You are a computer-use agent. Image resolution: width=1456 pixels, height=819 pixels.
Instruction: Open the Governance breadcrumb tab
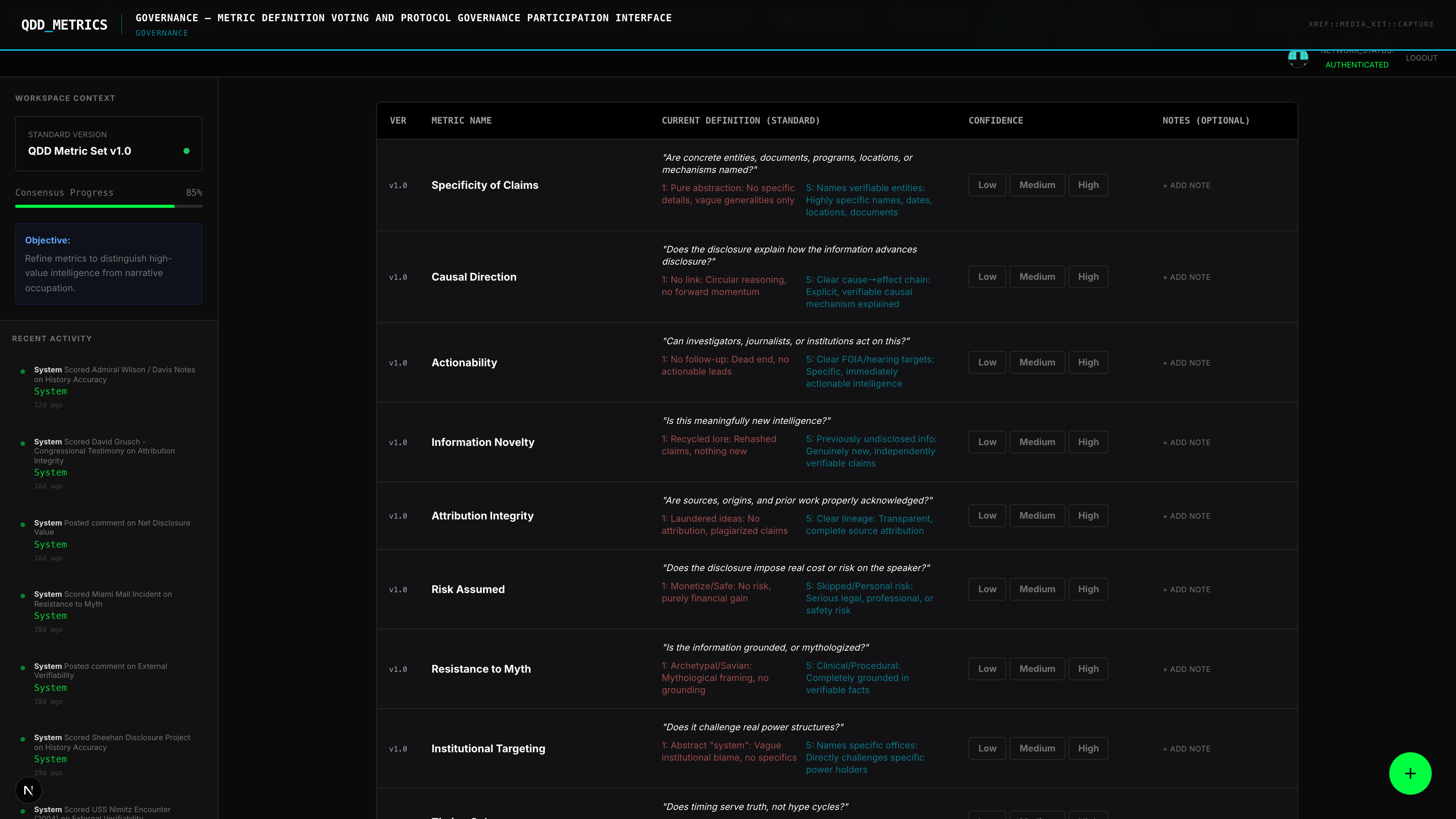click(162, 33)
